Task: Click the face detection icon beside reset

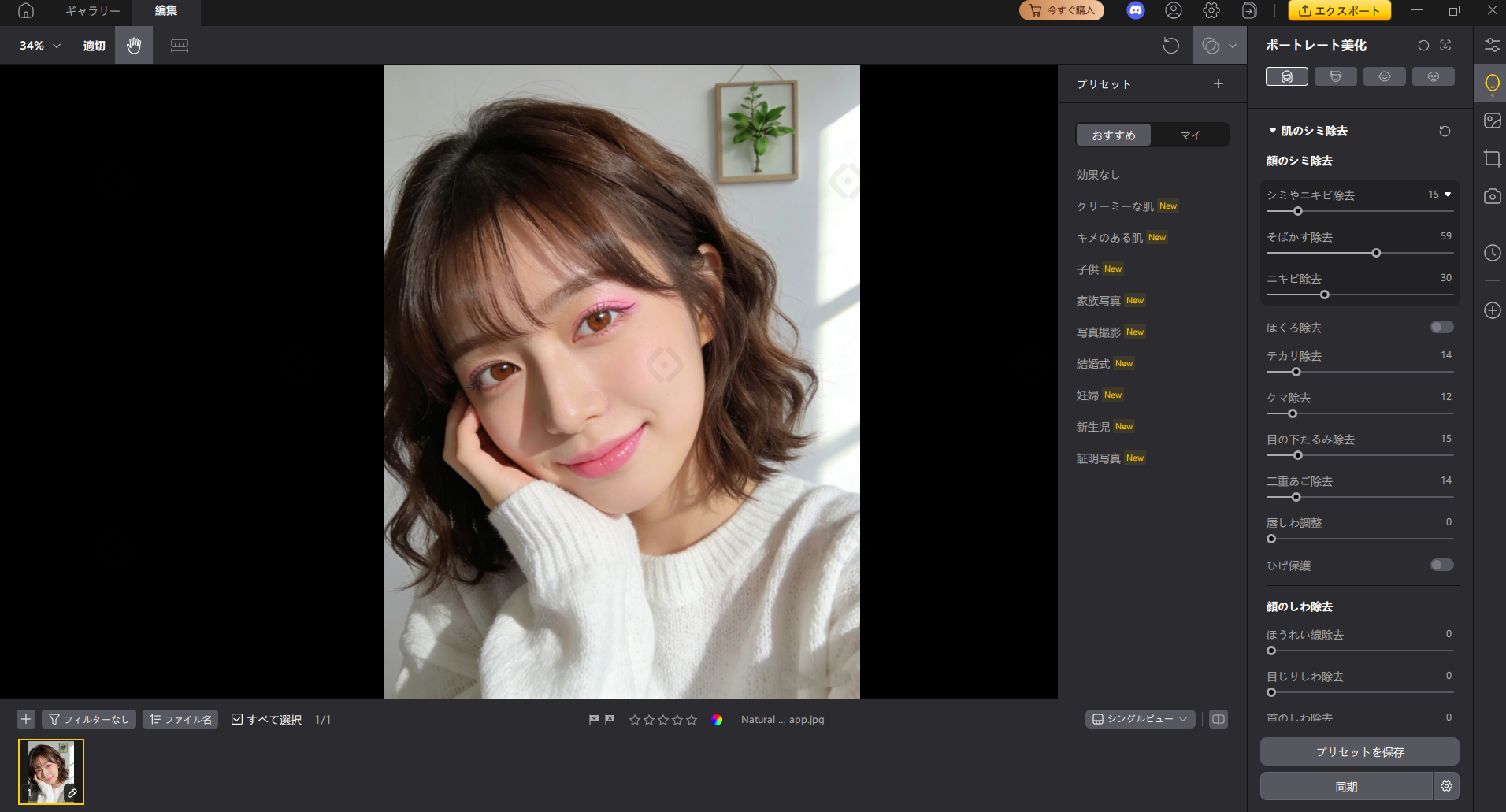Action: pyautogui.click(x=1445, y=45)
